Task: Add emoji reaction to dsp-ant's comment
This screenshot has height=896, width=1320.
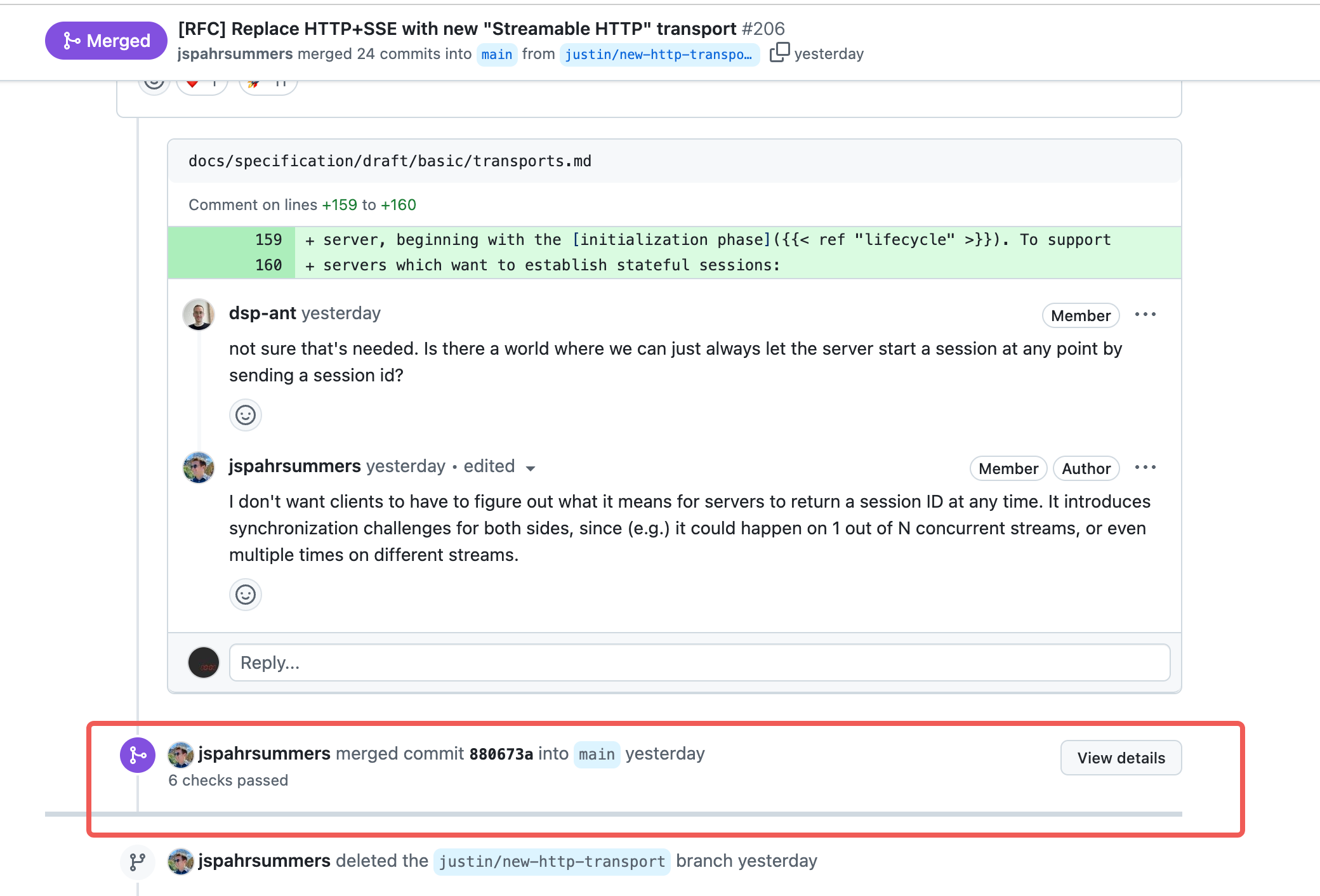Action: pyautogui.click(x=246, y=415)
